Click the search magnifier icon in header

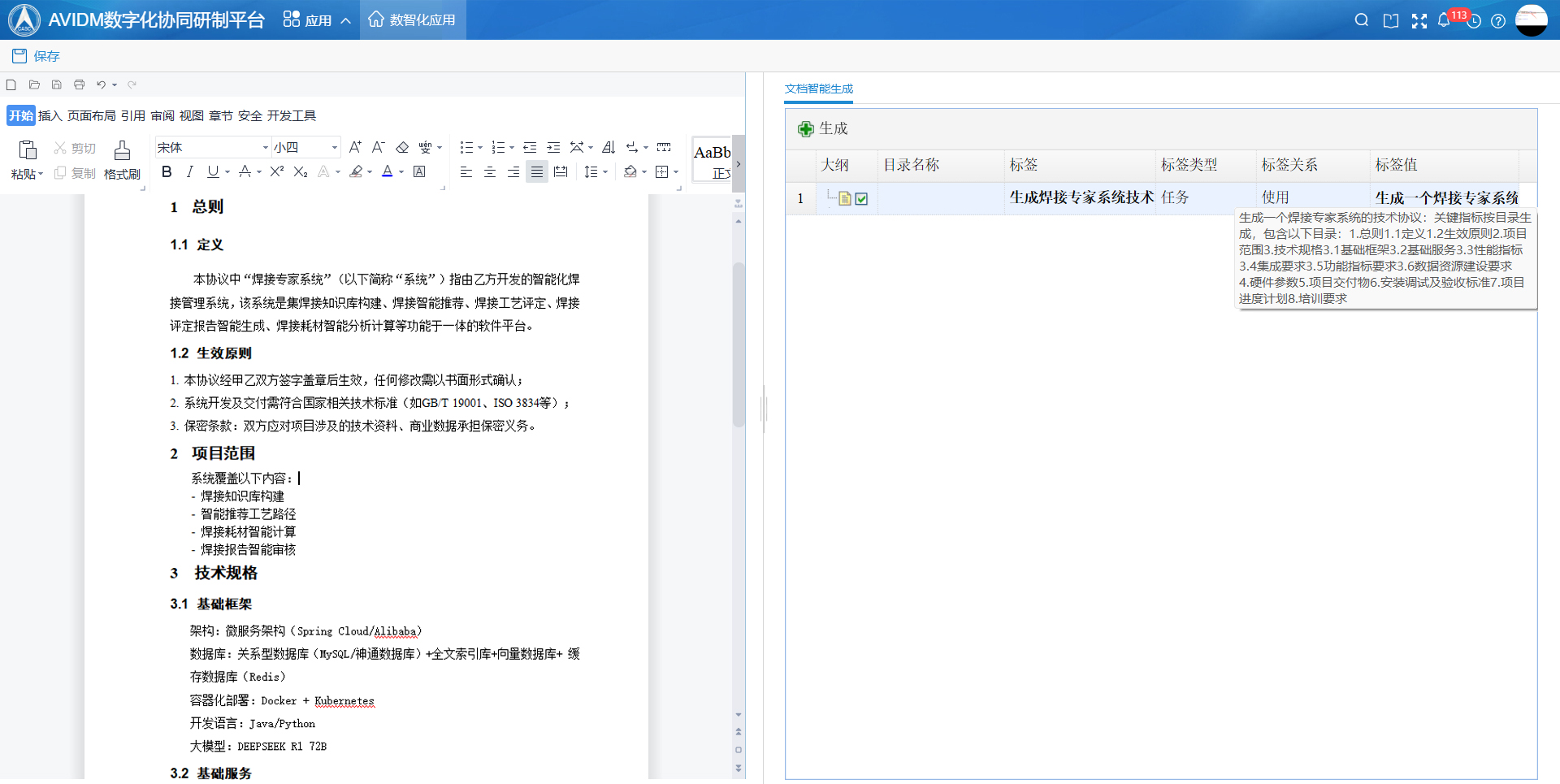click(x=1362, y=20)
